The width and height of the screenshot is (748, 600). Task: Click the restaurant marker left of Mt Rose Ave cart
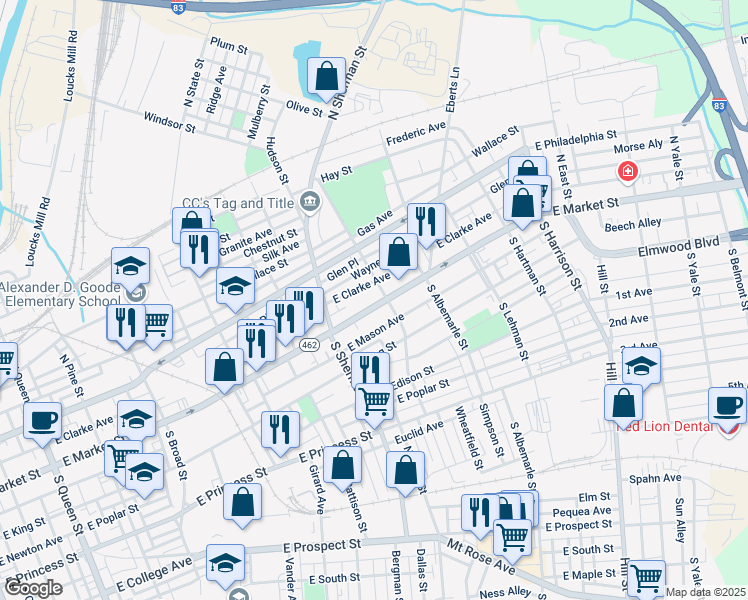[x=478, y=514]
